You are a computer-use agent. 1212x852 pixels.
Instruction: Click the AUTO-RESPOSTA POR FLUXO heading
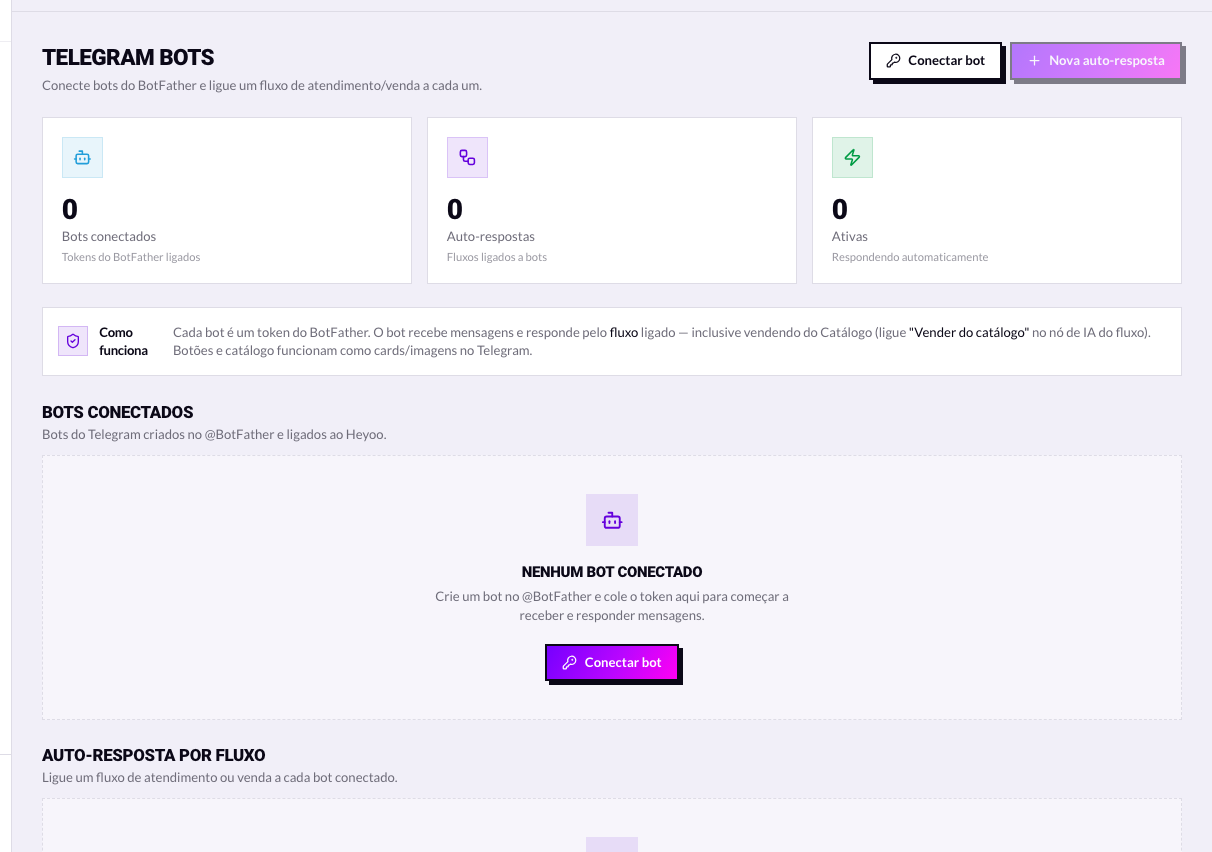tap(154, 755)
